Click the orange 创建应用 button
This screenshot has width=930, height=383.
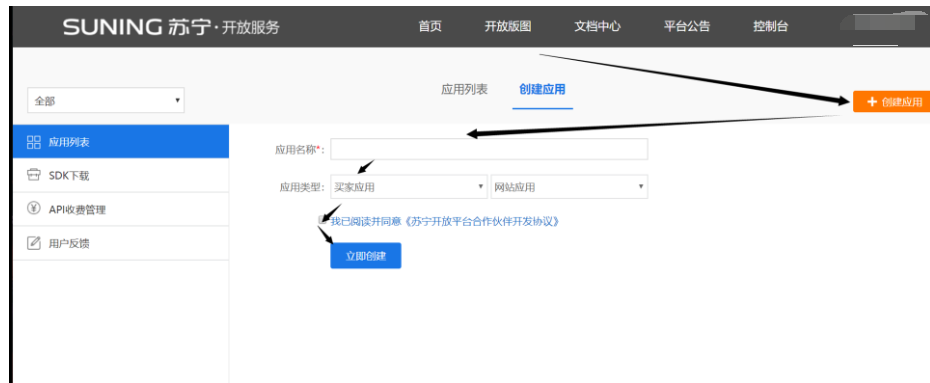[x=891, y=101]
